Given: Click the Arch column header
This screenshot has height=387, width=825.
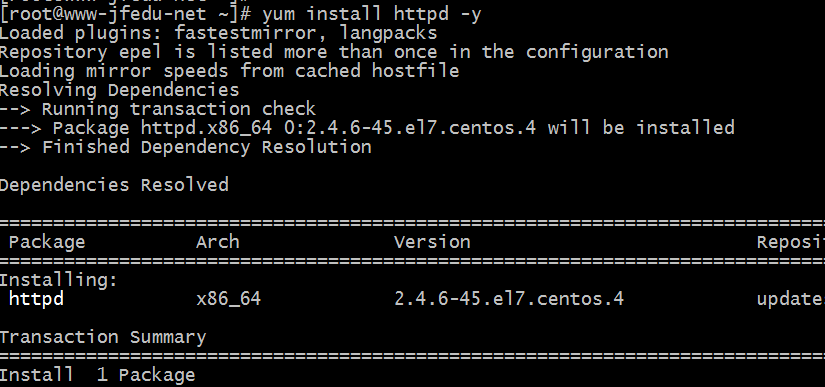Looking at the screenshot, I should coord(218,242).
